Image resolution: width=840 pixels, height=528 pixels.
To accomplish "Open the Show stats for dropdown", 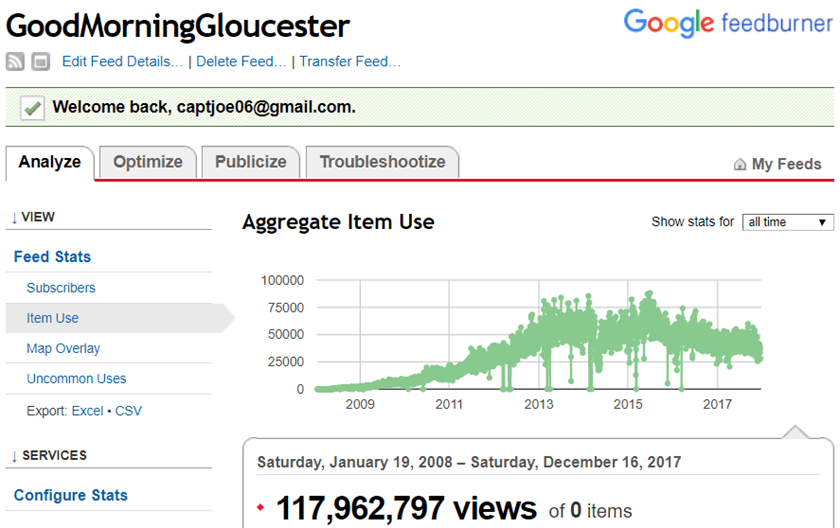I will [788, 222].
